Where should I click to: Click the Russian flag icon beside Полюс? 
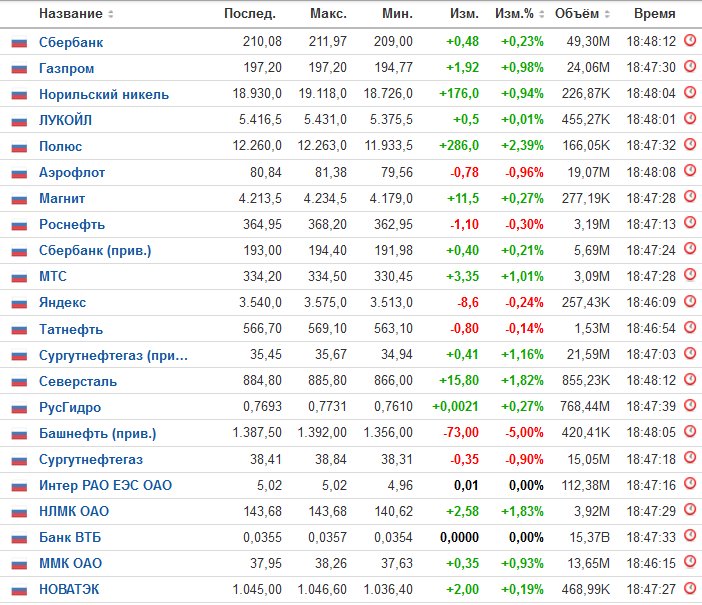pos(19,147)
